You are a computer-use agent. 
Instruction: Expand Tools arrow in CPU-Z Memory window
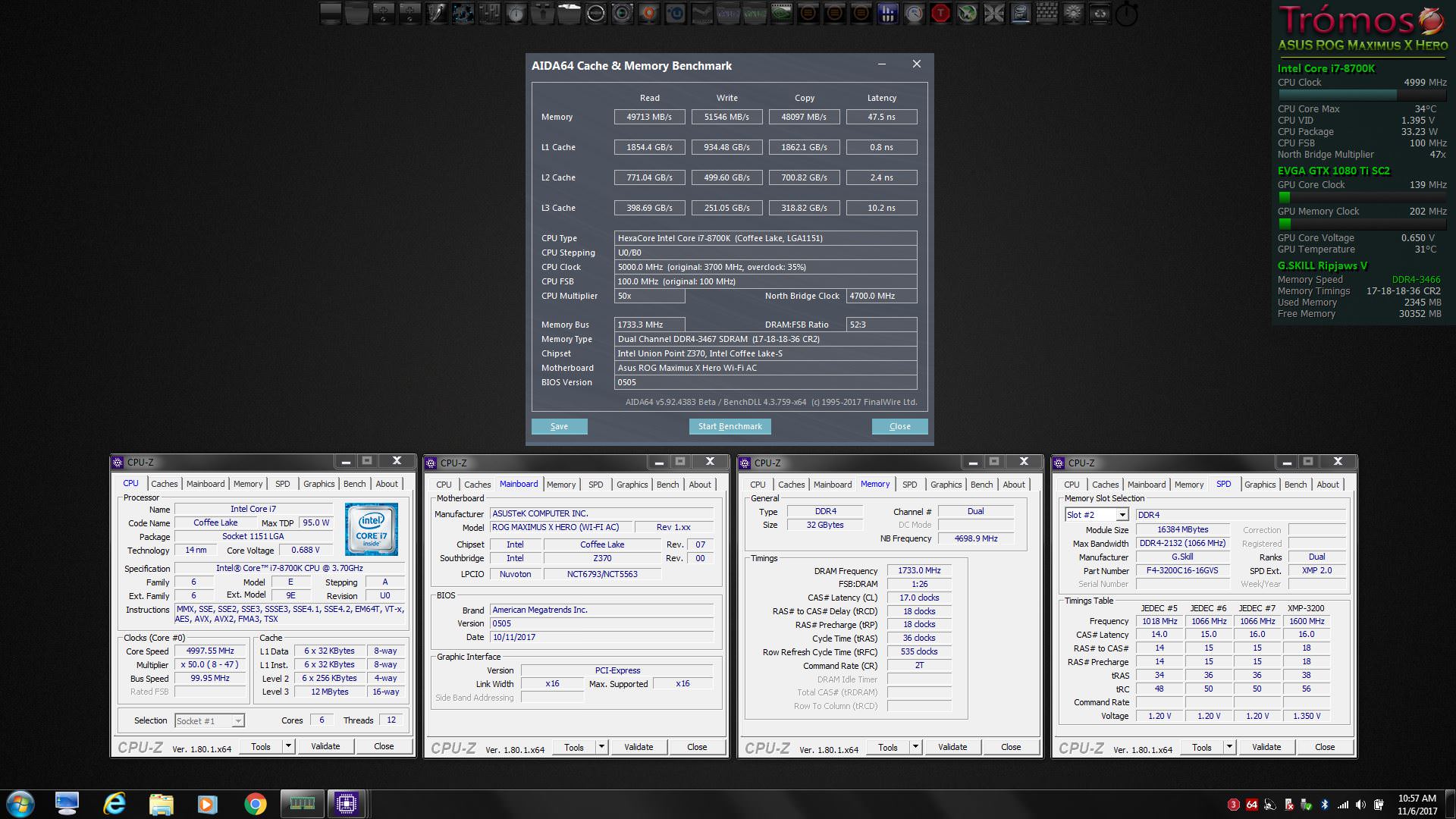click(x=915, y=747)
